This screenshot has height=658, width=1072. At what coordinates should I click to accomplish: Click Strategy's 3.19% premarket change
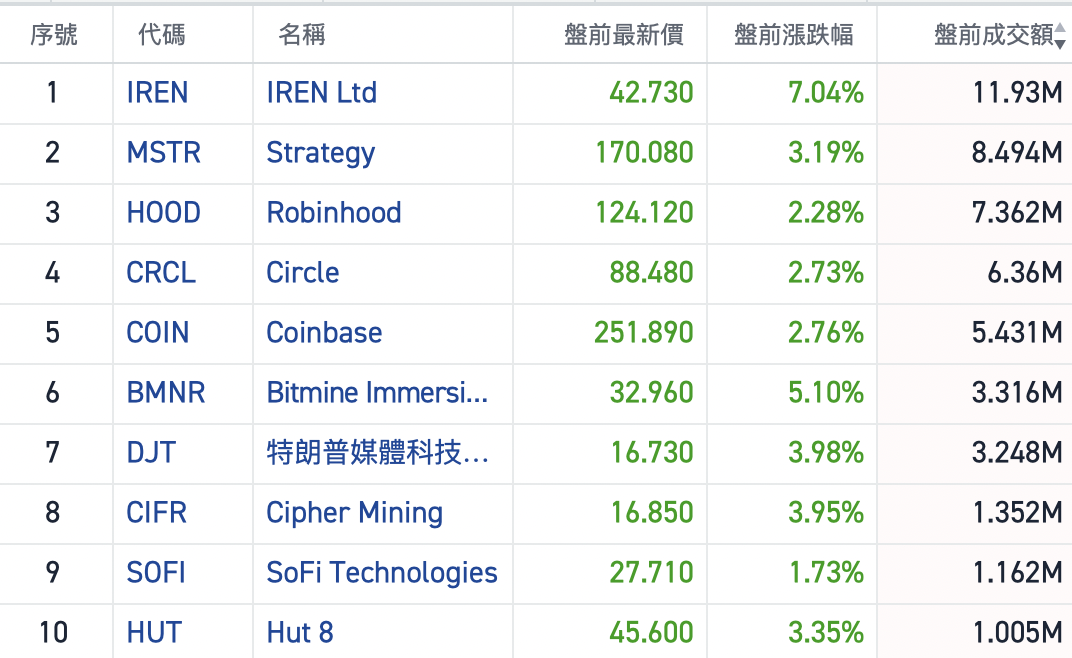pyautogui.click(x=825, y=153)
